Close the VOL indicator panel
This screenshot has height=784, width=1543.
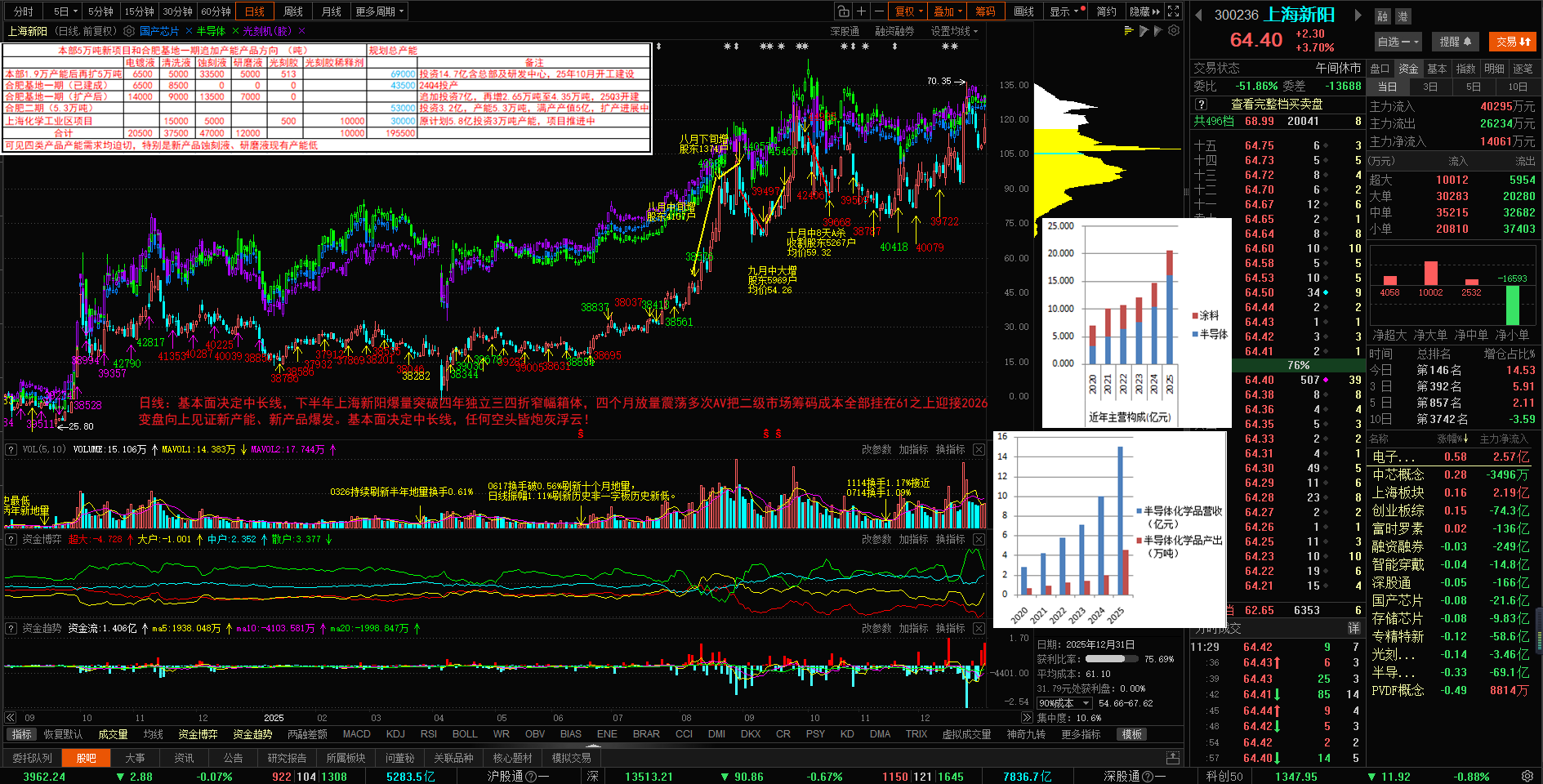pos(979,449)
